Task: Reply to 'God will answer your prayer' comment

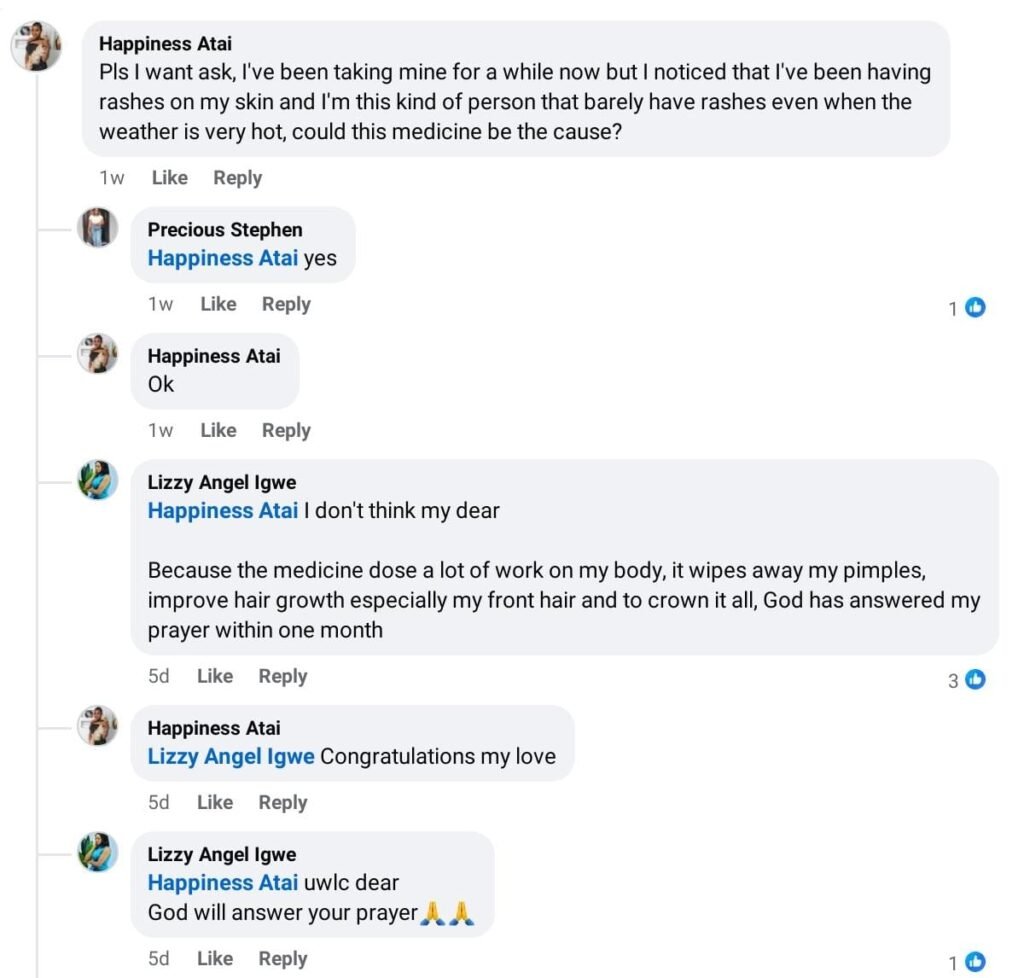Action: coord(283,958)
